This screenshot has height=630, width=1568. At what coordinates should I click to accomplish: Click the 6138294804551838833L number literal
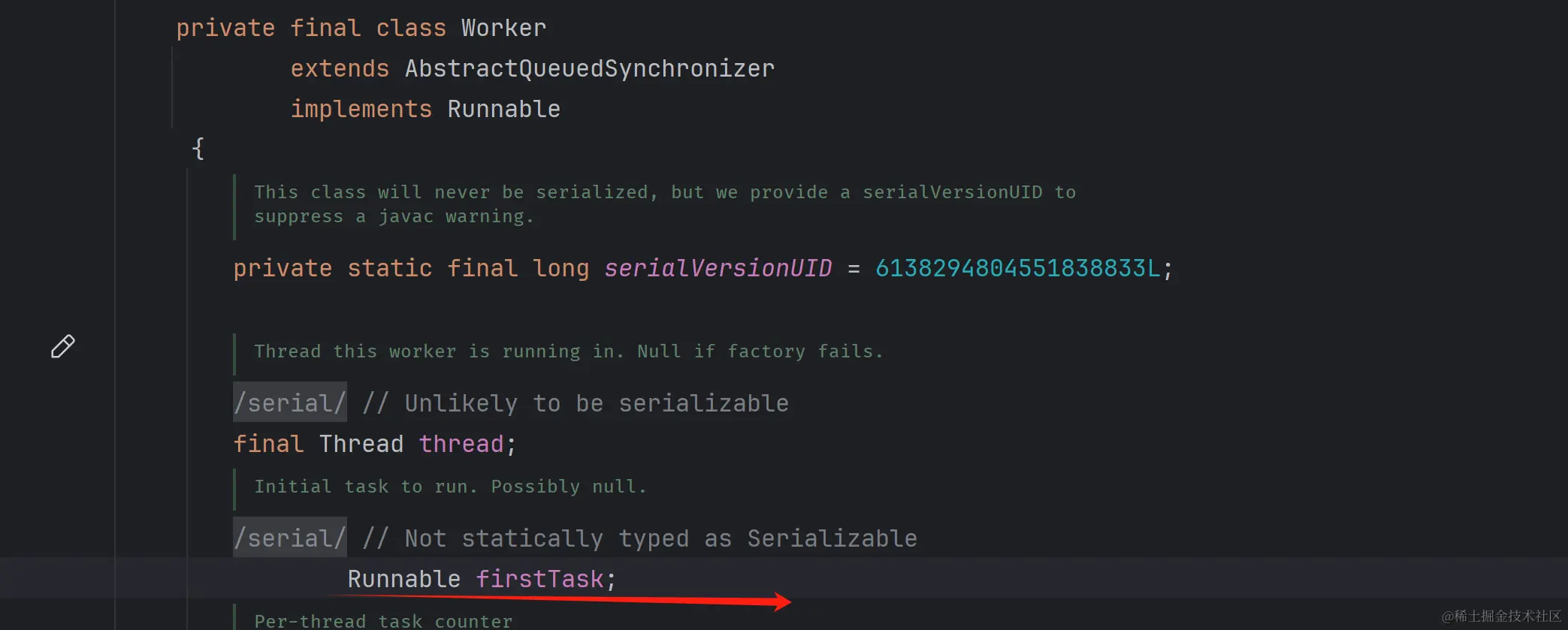point(1017,268)
